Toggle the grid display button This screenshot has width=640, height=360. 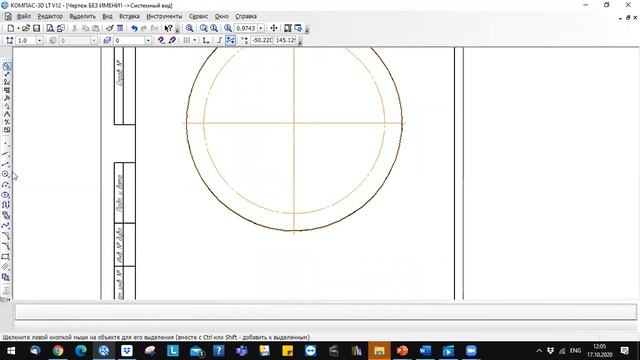[x=187, y=40]
